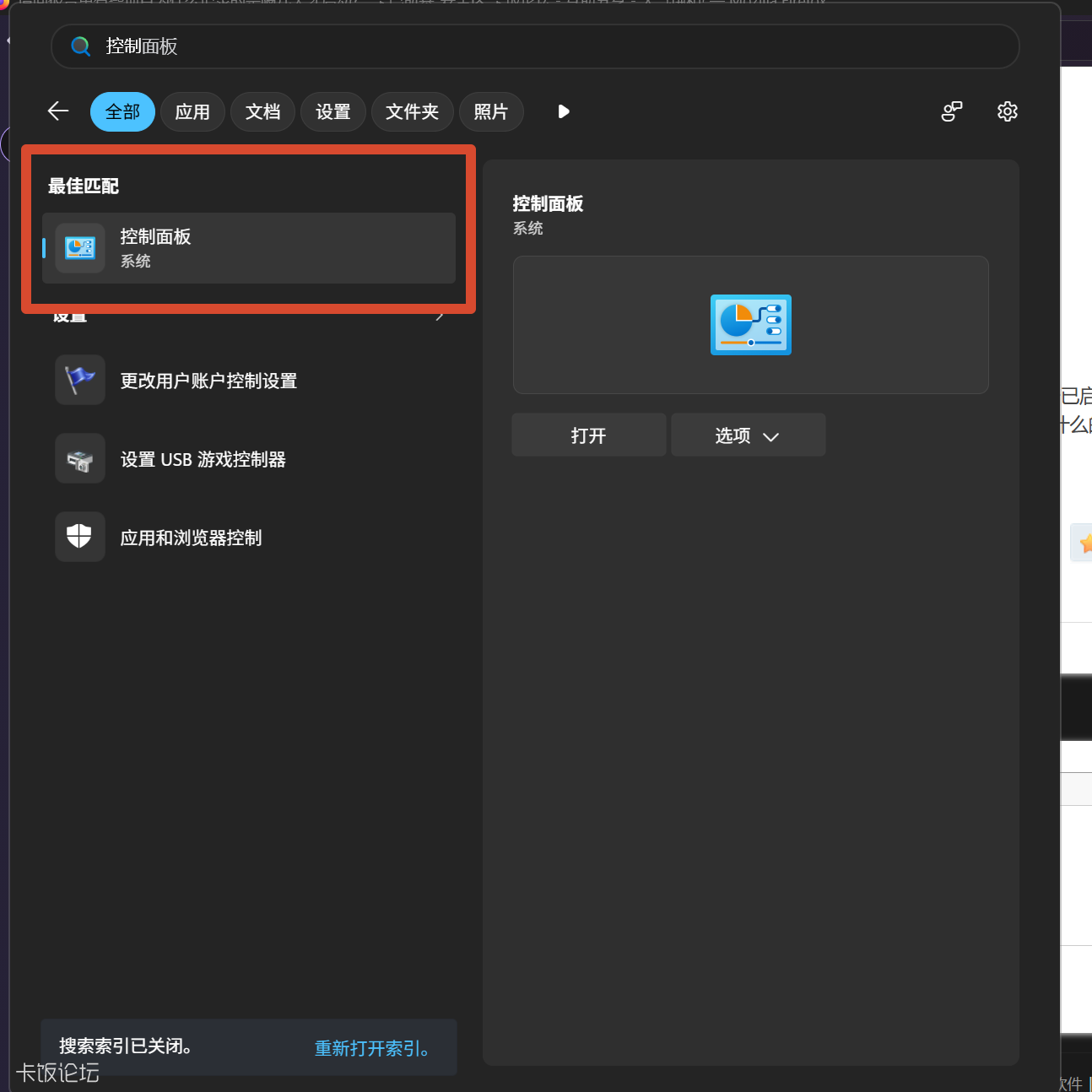Click the search box containing 控制面板
The width and height of the screenshot is (1092, 1092).
[535, 46]
